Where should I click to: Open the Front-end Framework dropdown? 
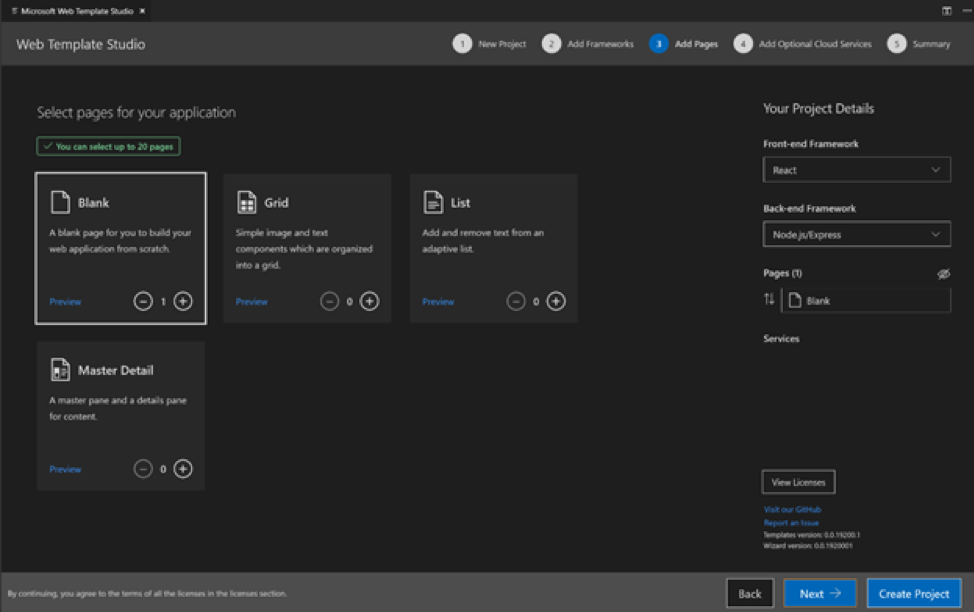[x=857, y=170]
